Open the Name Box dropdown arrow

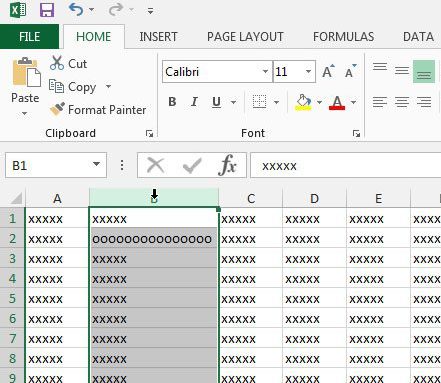tap(97, 164)
